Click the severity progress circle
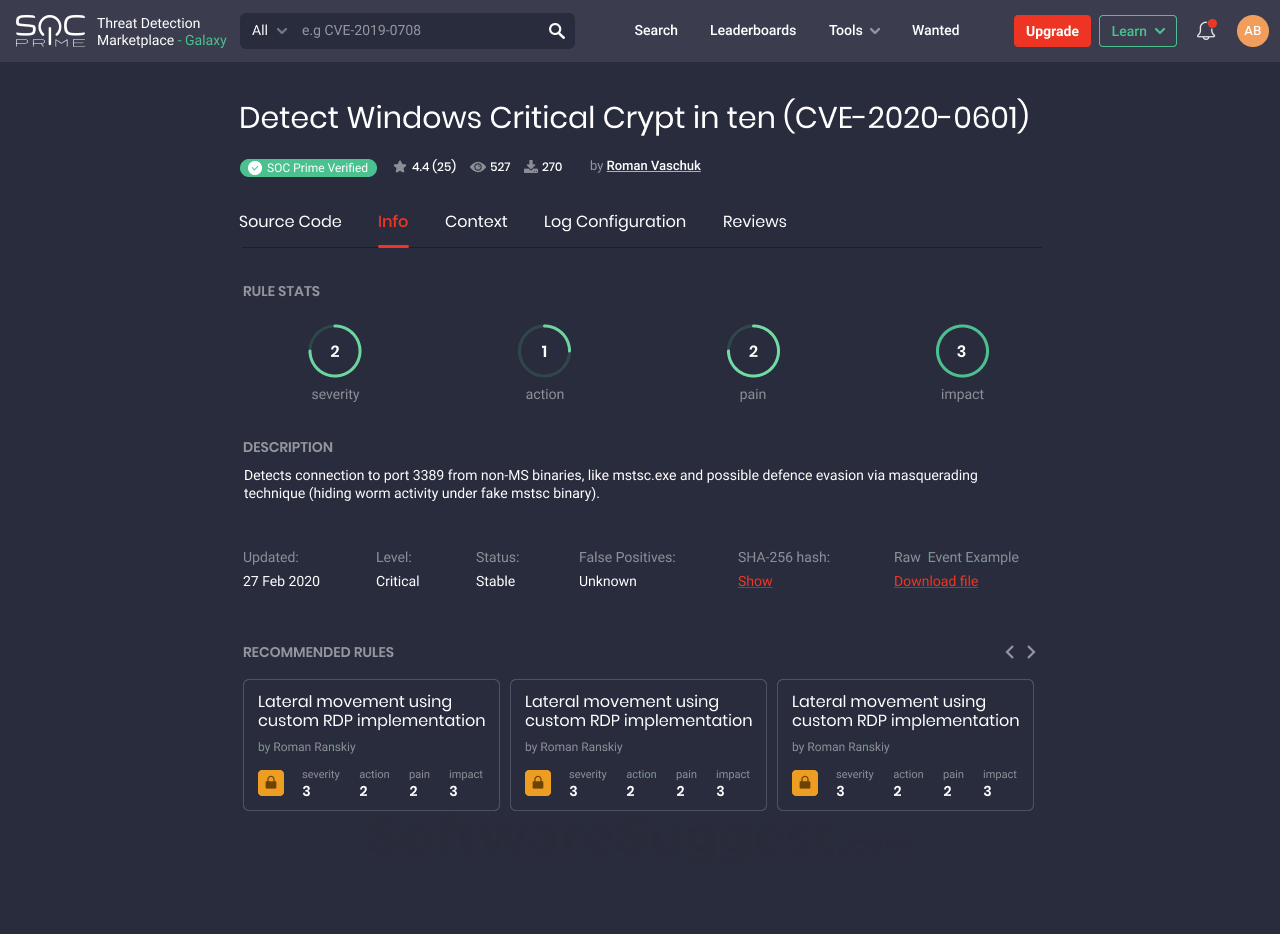The image size is (1280, 934). (x=335, y=350)
